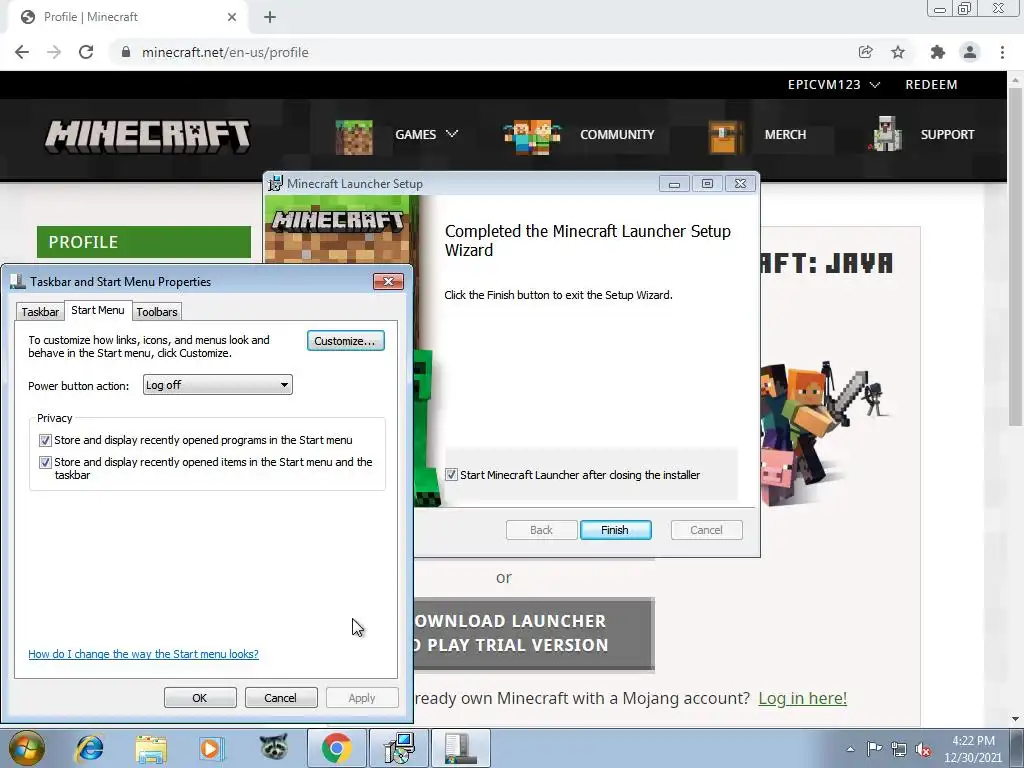Click the Download Launcher trial button
This screenshot has width=1024, height=768.
click(x=534, y=633)
